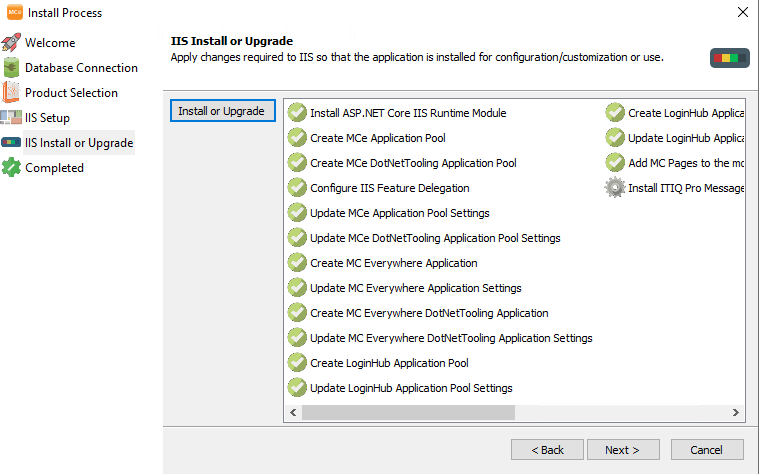Click checkmark beside Create LoginHub Applica
This screenshot has height=474, width=759.
[x=615, y=112]
